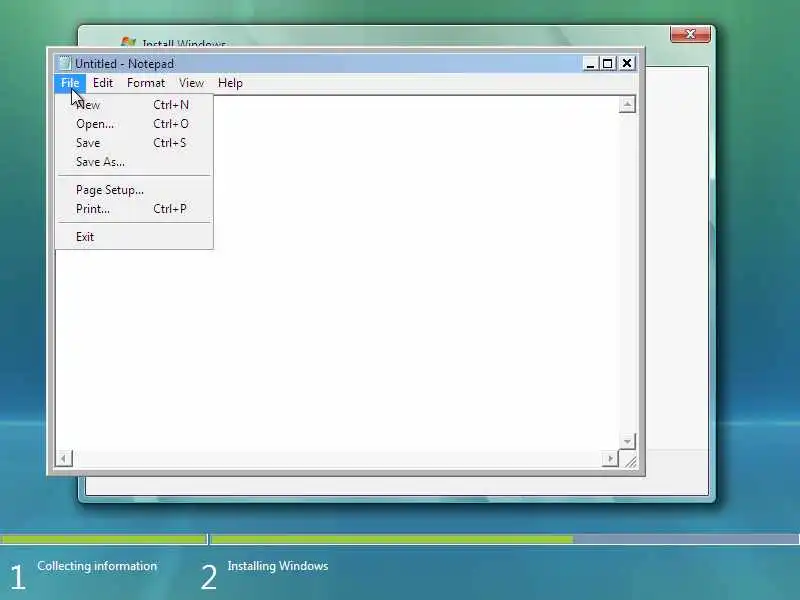Click the horizontal scrollbar right arrow
800x600 pixels.
610,458
